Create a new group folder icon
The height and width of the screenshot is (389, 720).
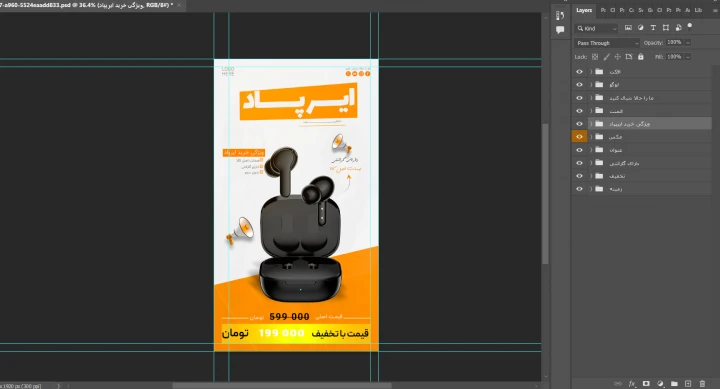[674, 383]
